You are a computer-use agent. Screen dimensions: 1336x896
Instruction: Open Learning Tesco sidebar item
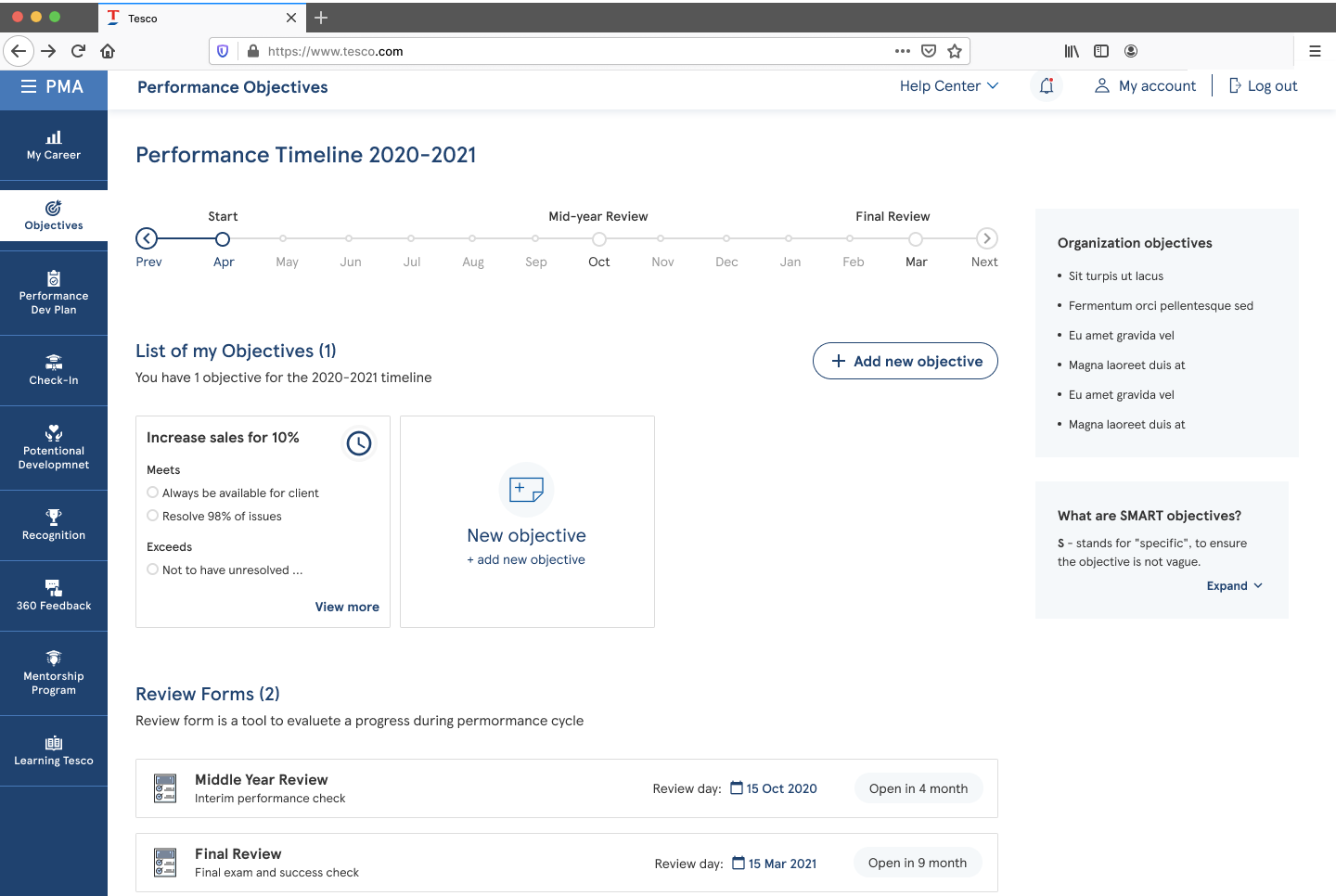pyautogui.click(x=54, y=751)
